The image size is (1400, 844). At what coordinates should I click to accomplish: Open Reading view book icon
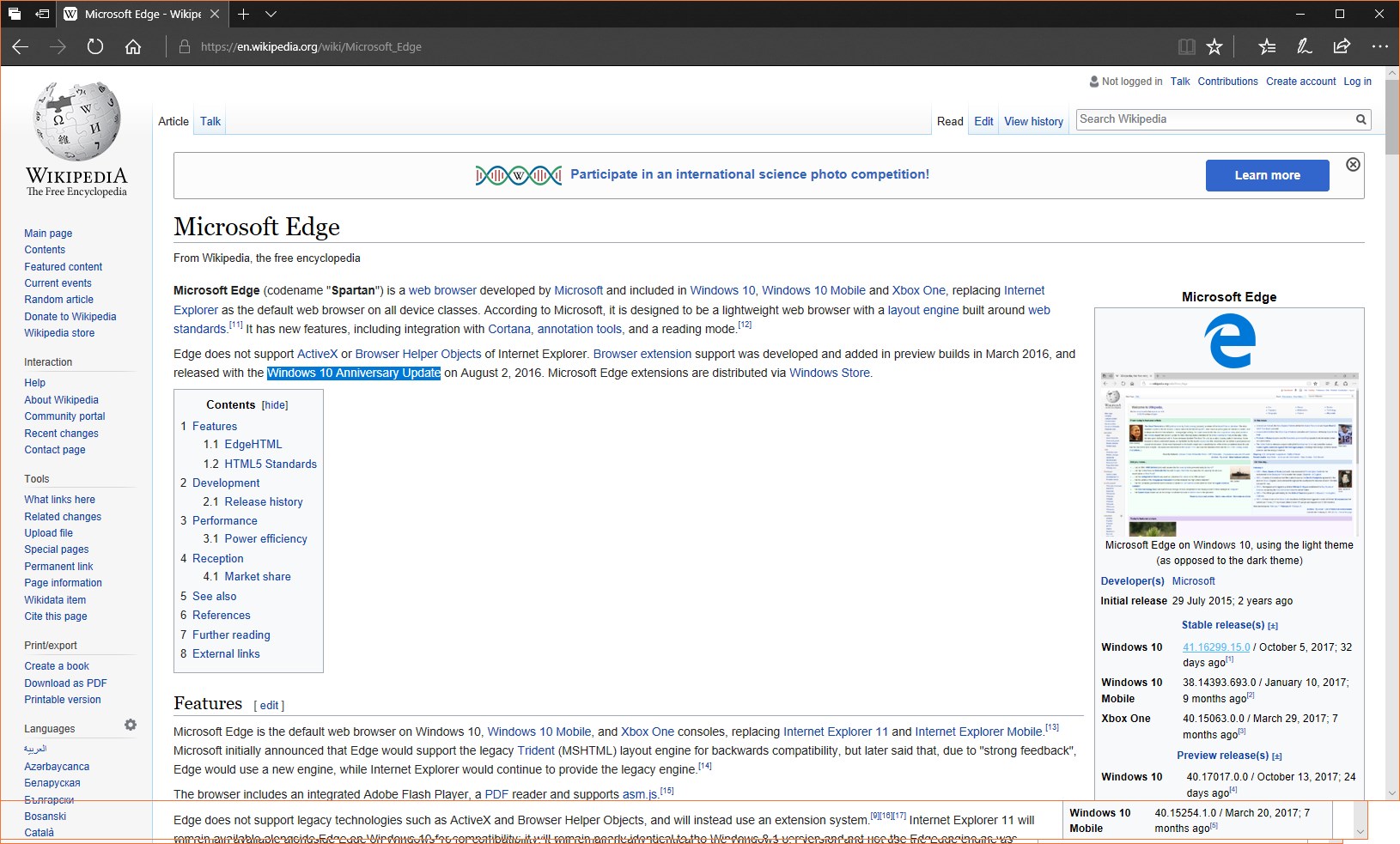pos(1186,46)
